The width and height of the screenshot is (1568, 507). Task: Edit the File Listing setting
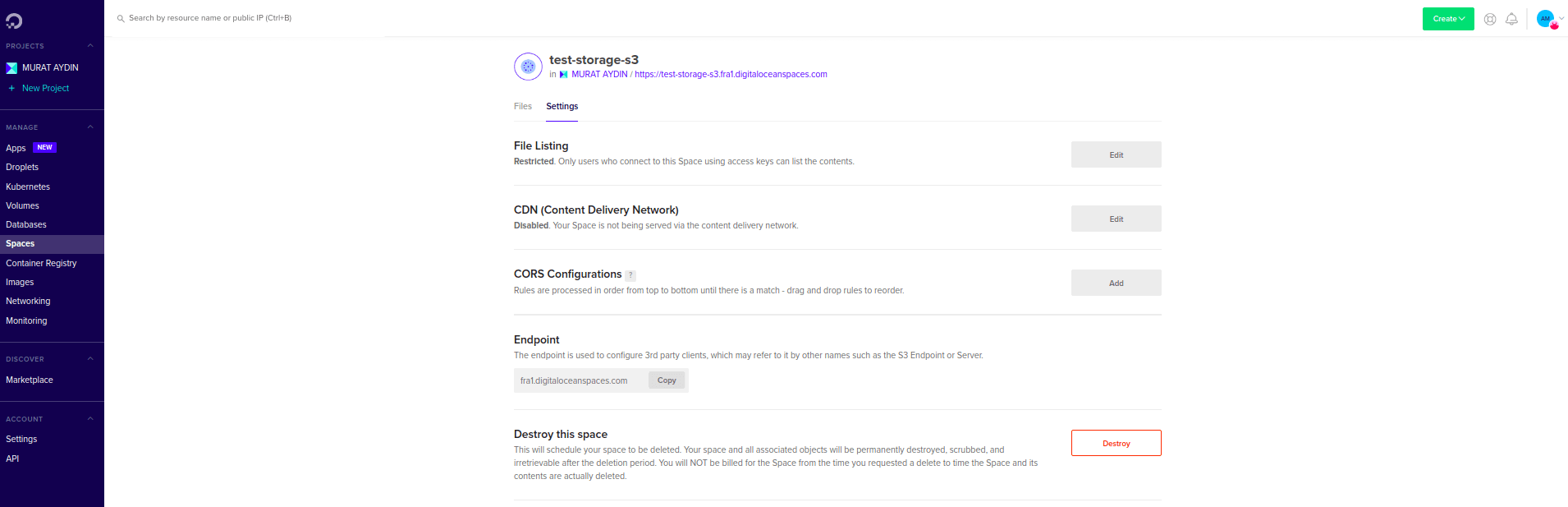point(1116,154)
